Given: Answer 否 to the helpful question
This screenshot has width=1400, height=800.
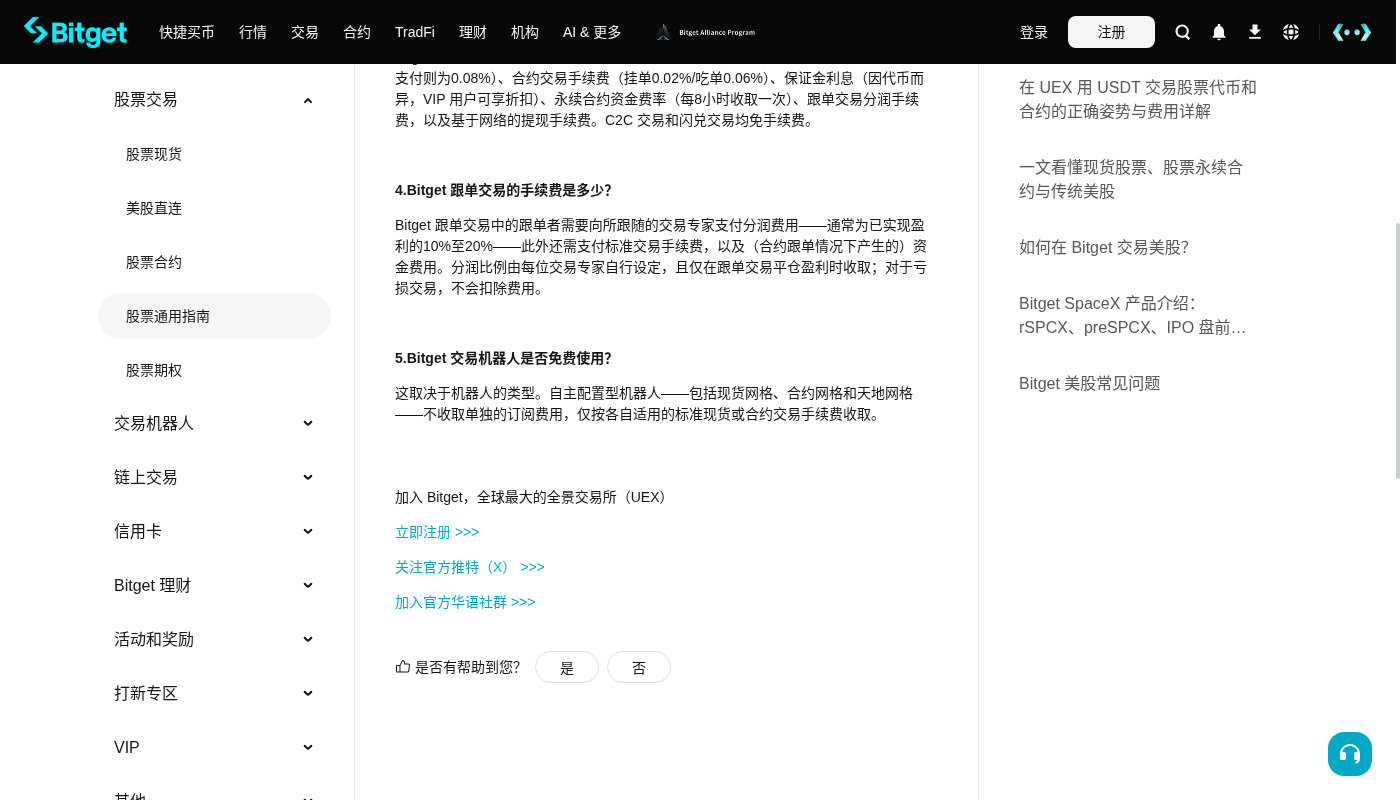Looking at the screenshot, I should [x=639, y=667].
